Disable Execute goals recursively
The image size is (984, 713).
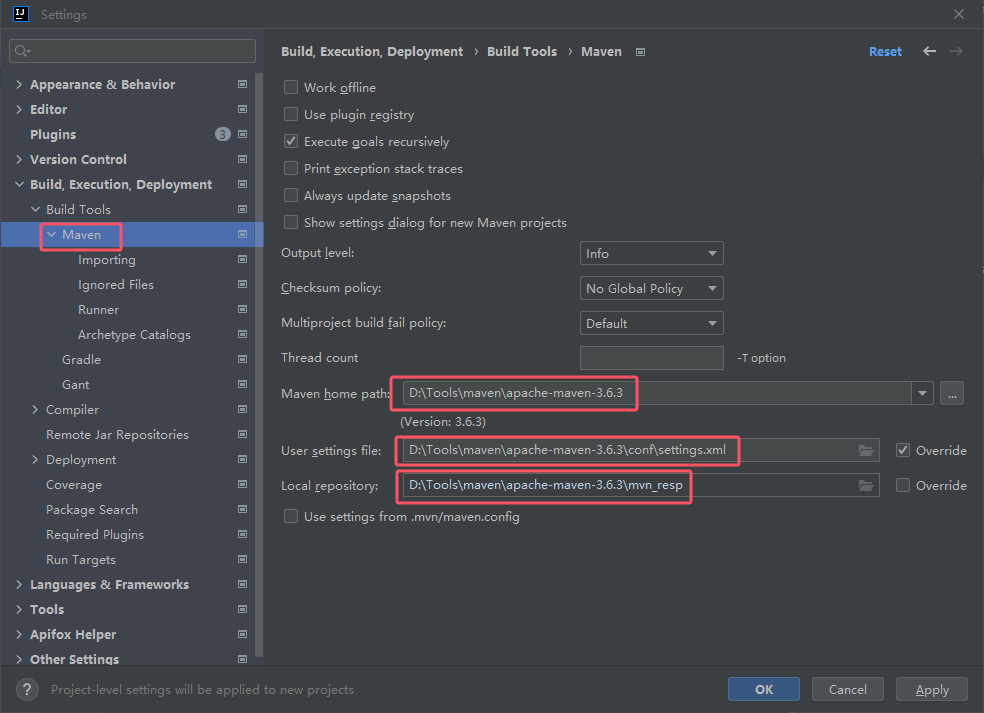pos(291,141)
